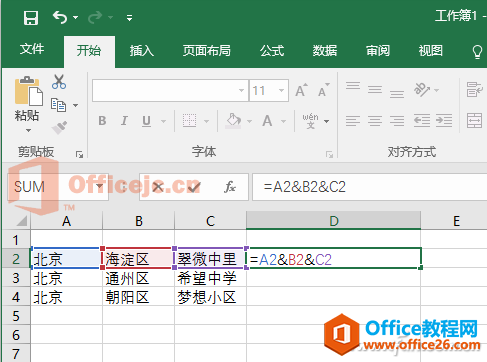Toggle wrap text icon

click(x=474, y=89)
